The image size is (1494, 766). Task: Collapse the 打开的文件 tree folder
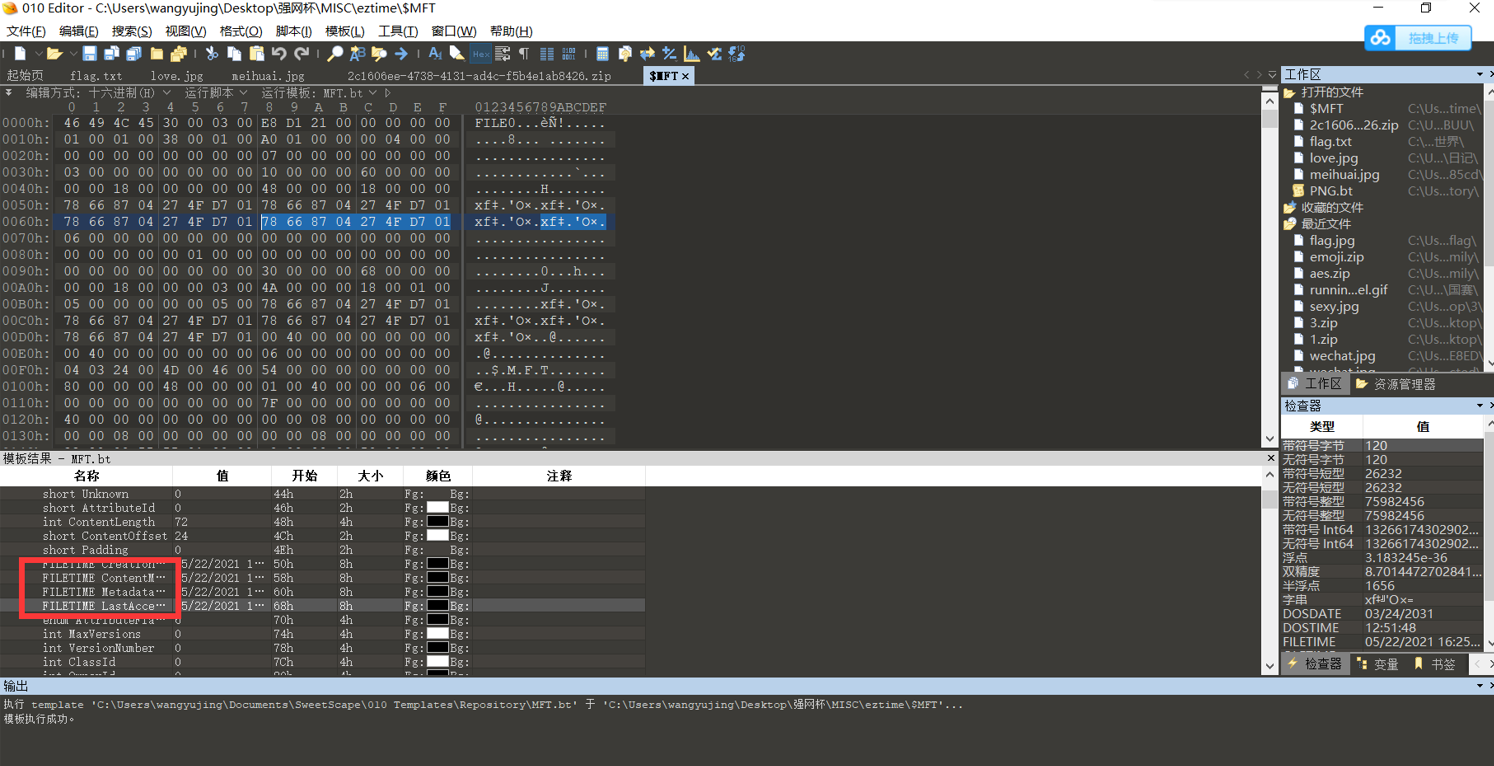coord(1290,92)
